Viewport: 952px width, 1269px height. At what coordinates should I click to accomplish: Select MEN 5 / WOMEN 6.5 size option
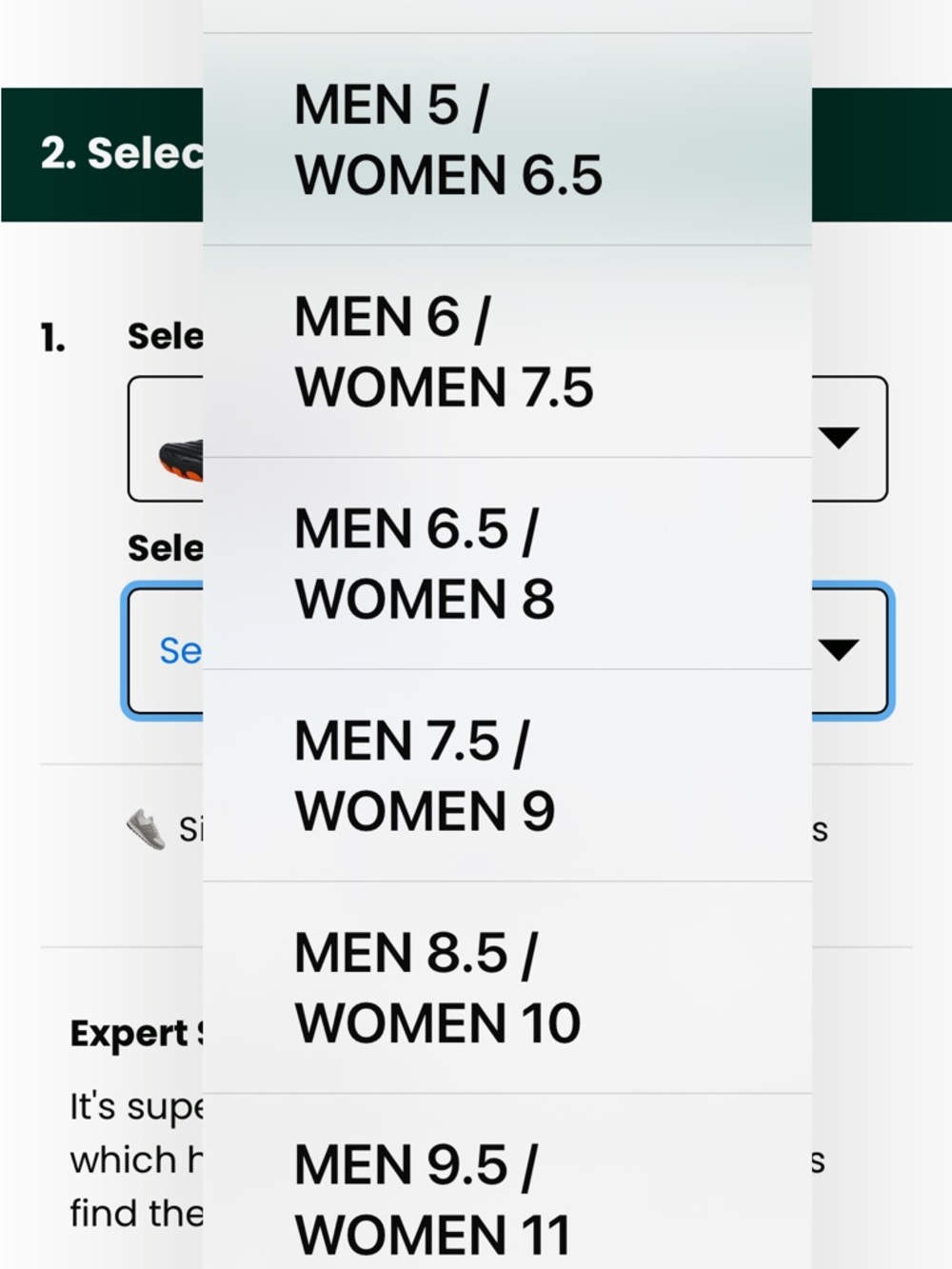pos(507,139)
